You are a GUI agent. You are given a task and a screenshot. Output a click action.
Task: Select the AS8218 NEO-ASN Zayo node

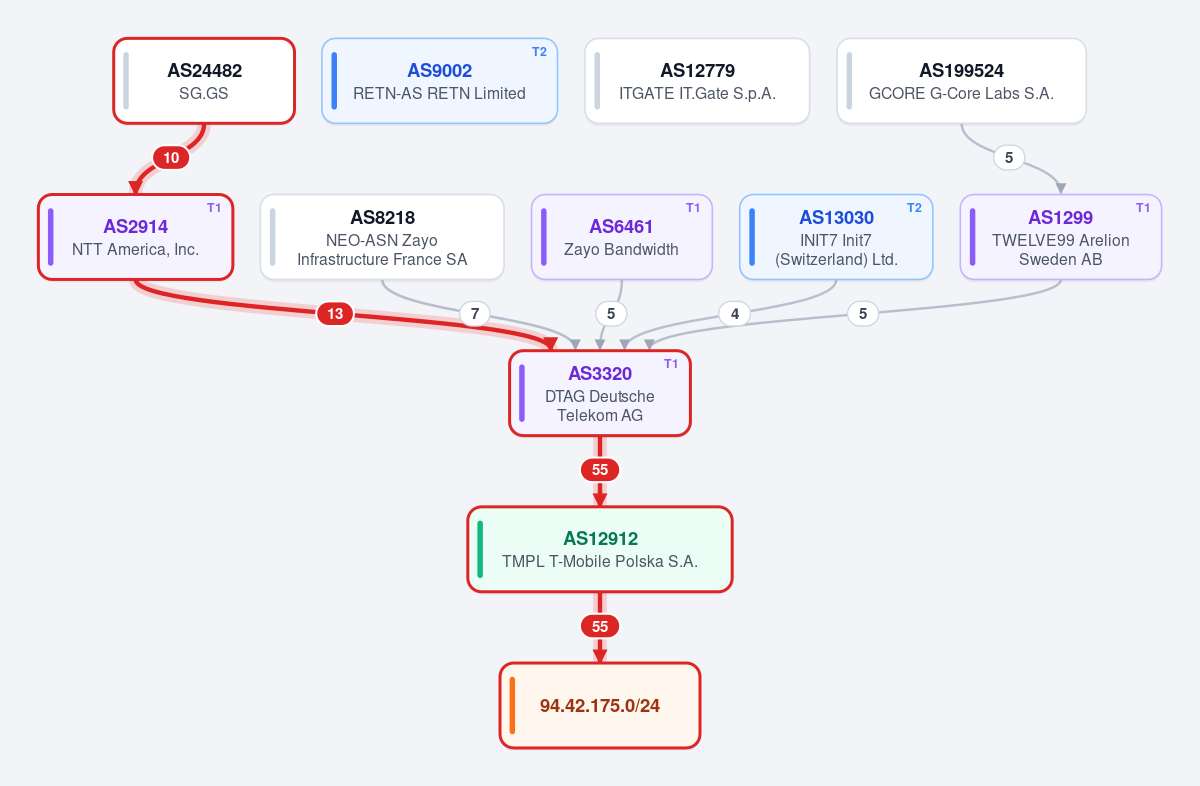tap(382, 237)
